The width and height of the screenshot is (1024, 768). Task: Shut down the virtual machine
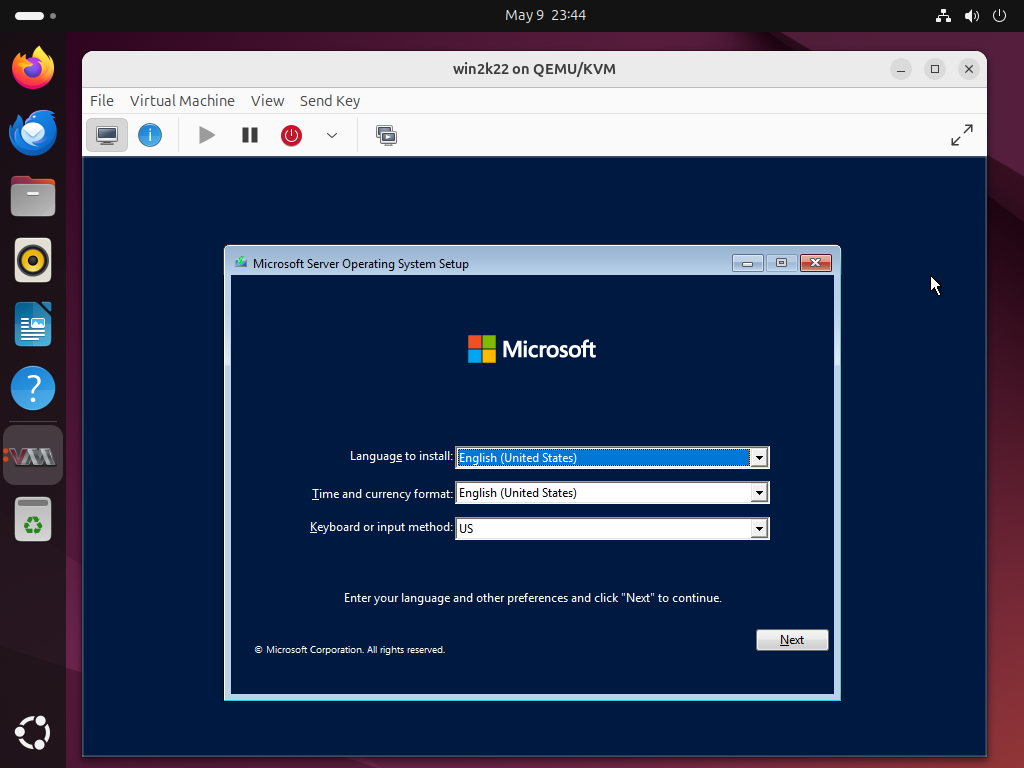[291, 135]
